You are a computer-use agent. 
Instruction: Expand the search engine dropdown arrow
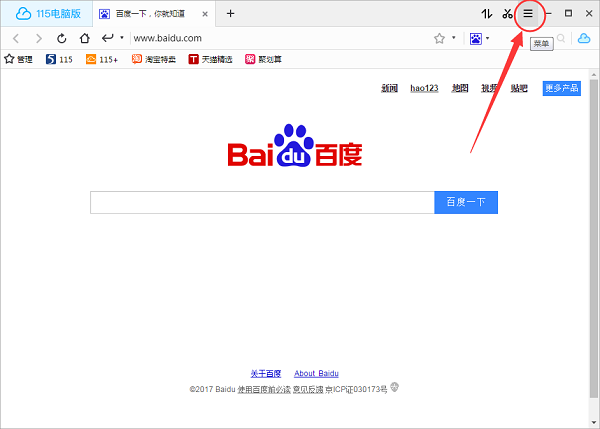coord(488,38)
